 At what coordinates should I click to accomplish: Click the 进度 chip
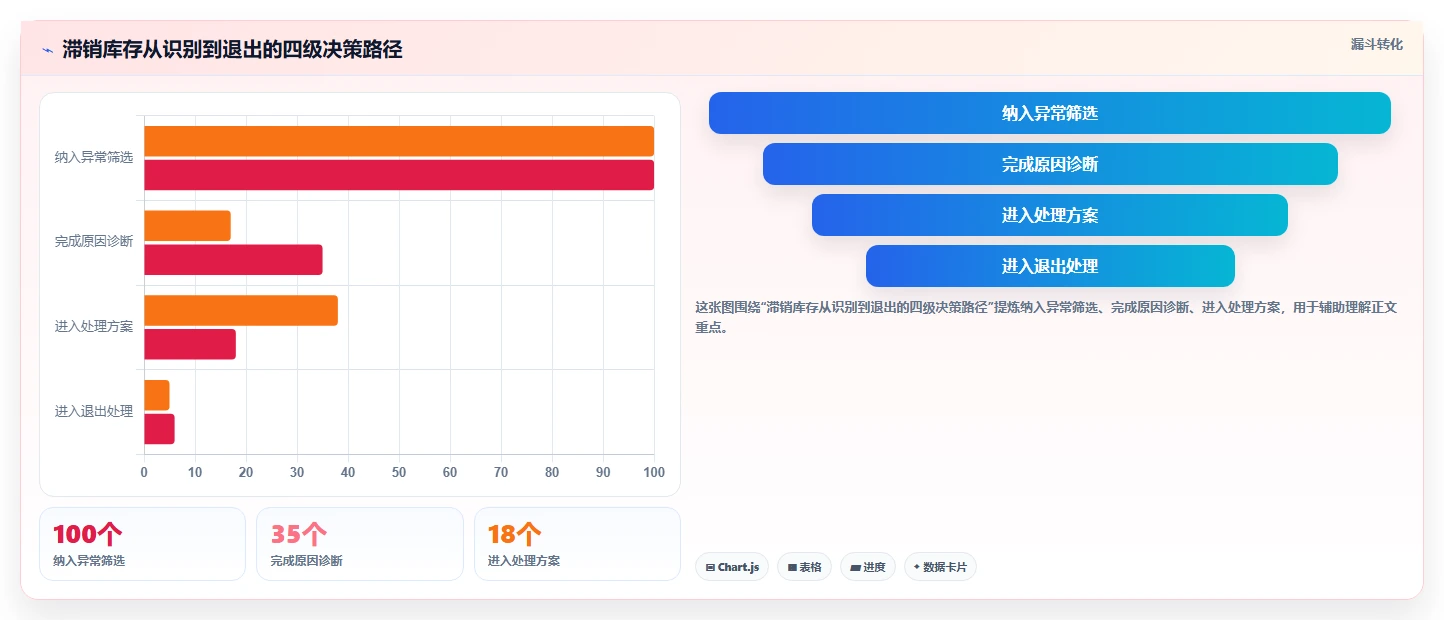[868, 567]
